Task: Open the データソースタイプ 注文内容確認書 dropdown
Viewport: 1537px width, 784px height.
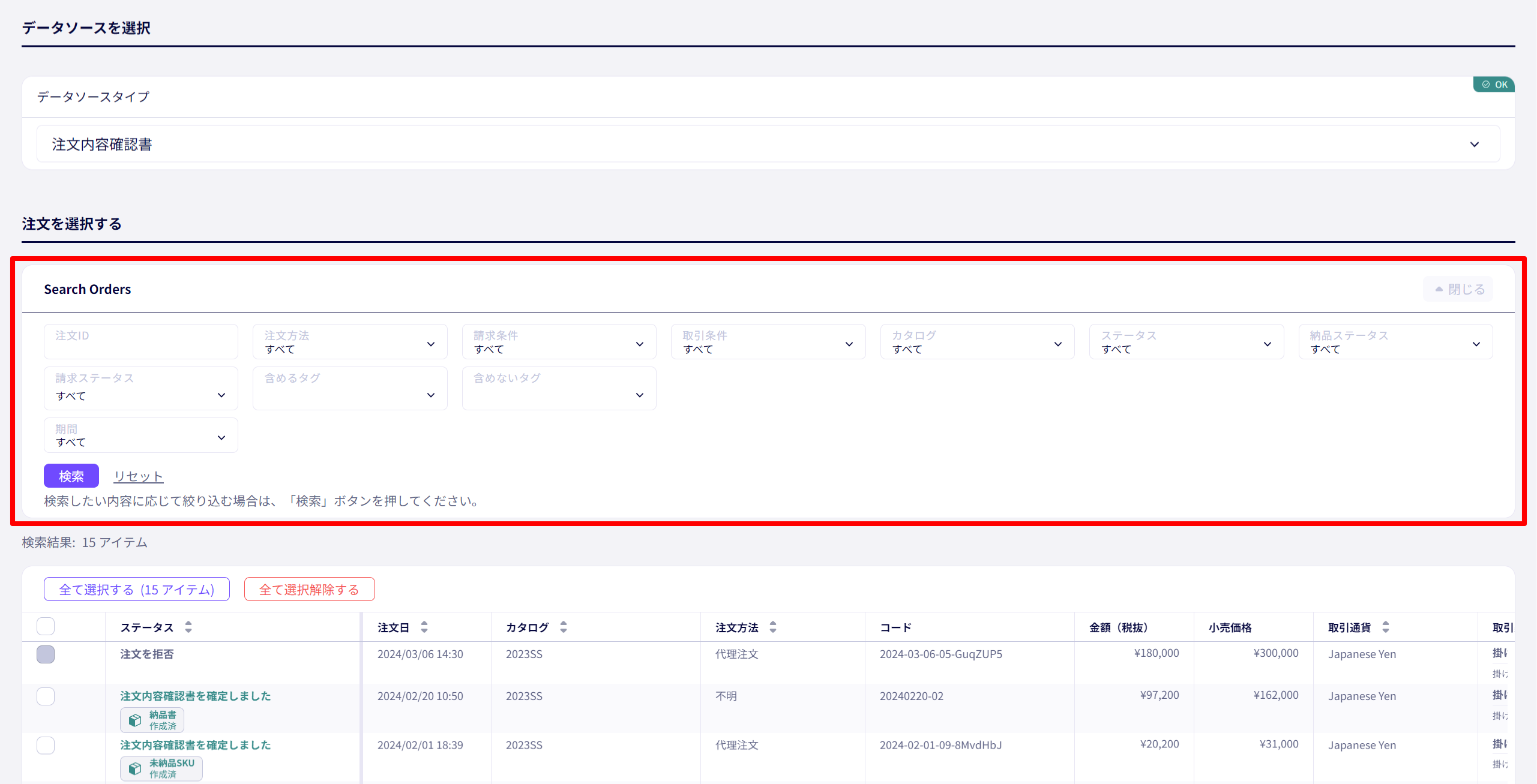Action: [768, 144]
